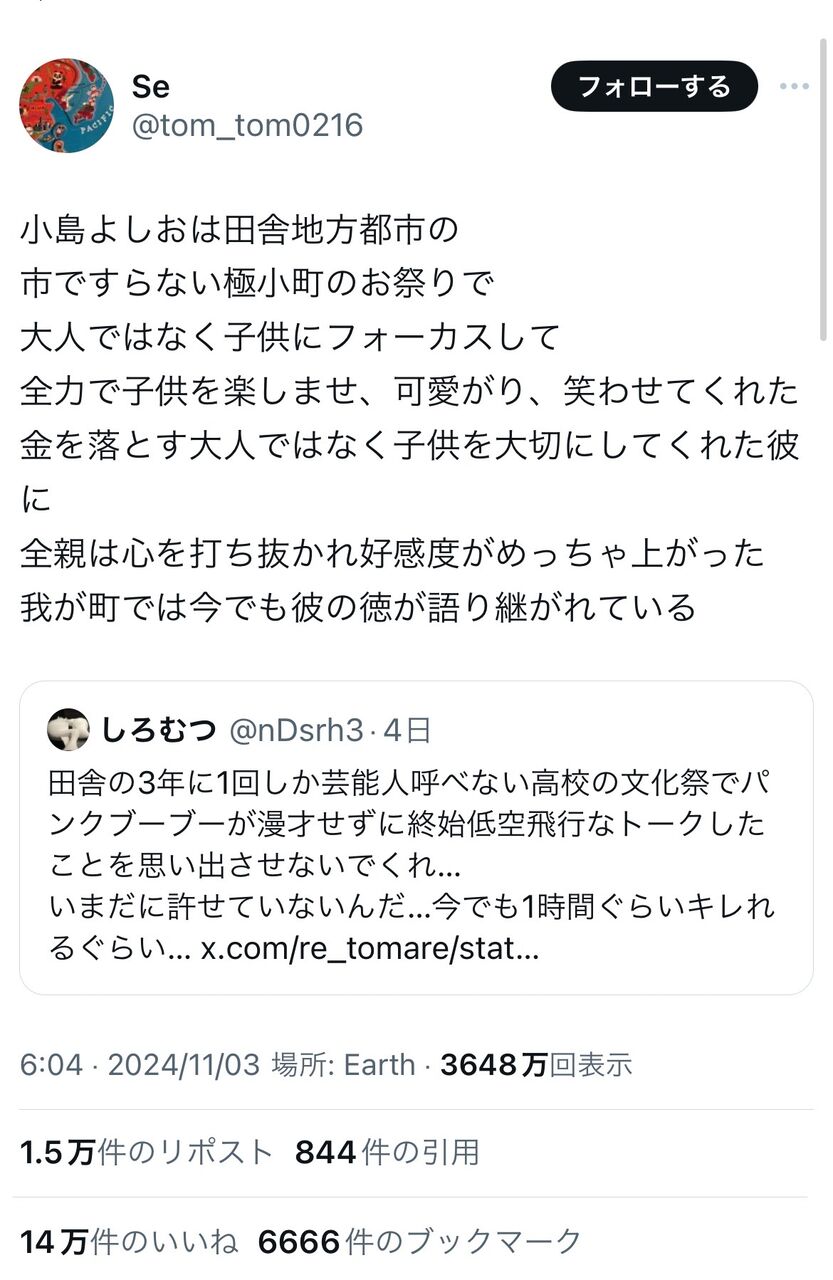Screen dimensions: 833x1280
Task: Show the 14万件のいいね likes list
Action: coord(129,1242)
